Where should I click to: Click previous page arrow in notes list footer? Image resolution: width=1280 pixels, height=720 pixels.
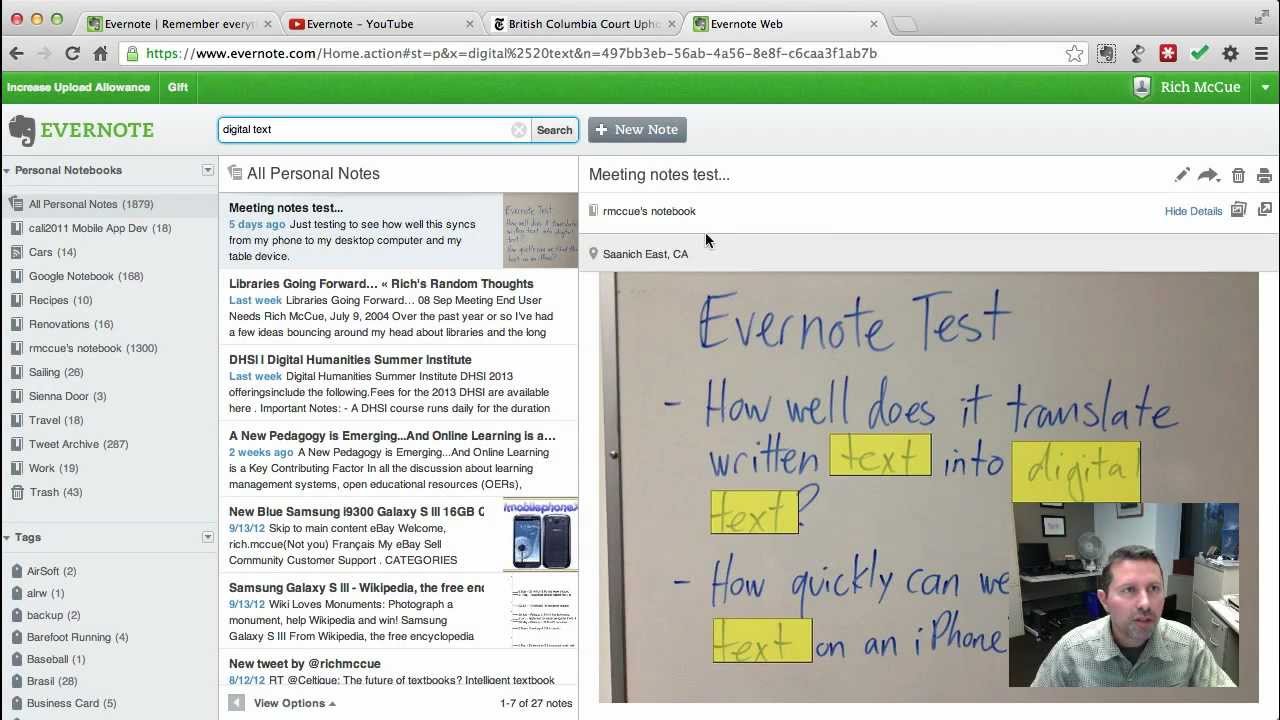236,703
